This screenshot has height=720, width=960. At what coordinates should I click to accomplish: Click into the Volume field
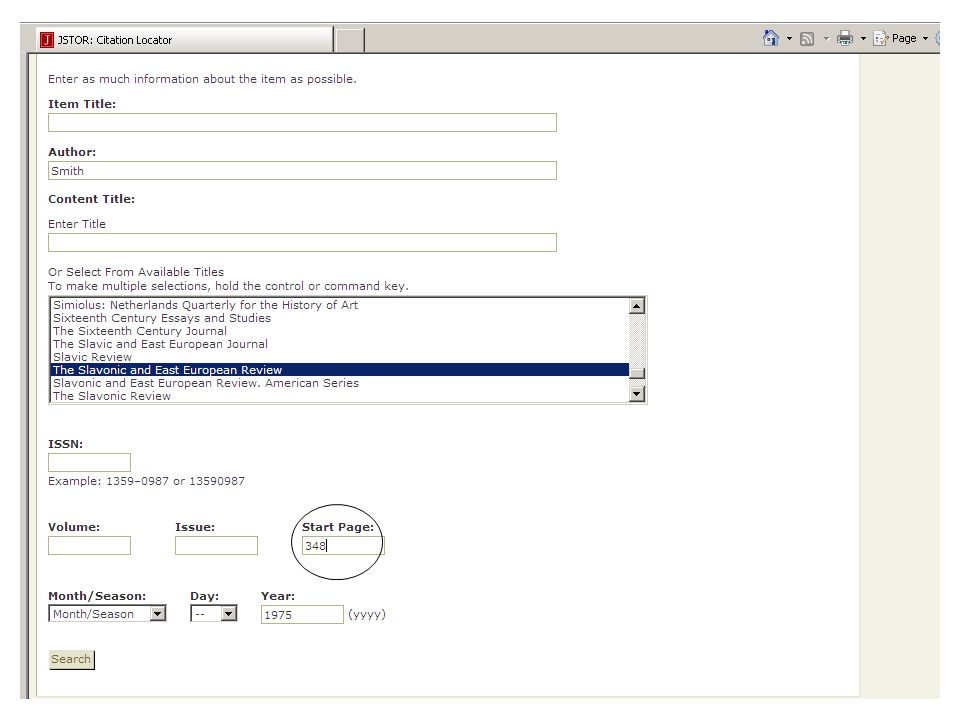[x=89, y=546]
